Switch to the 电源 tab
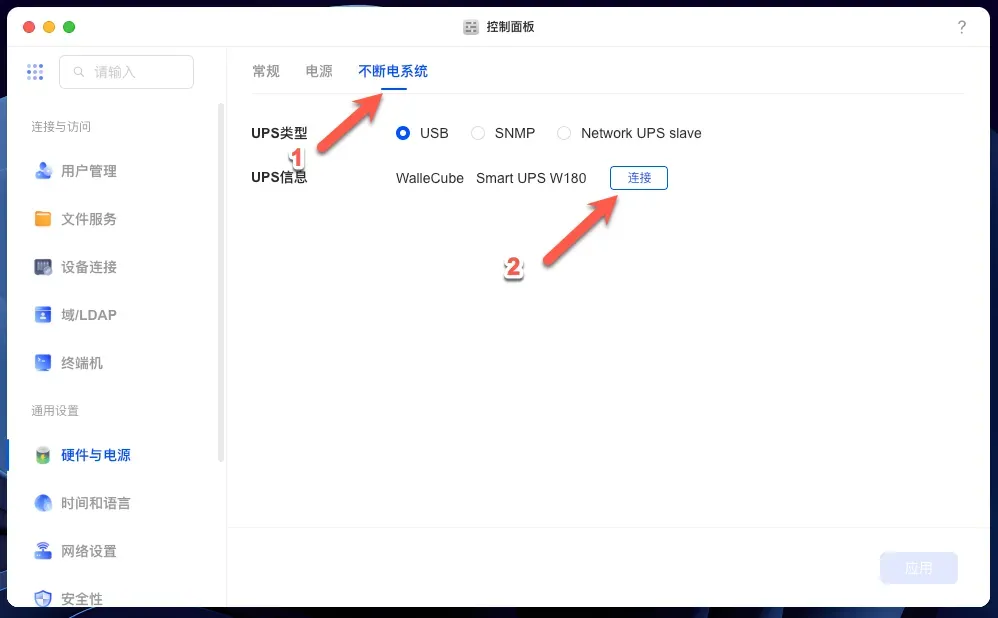The width and height of the screenshot is (998, 618). point(319,71)
